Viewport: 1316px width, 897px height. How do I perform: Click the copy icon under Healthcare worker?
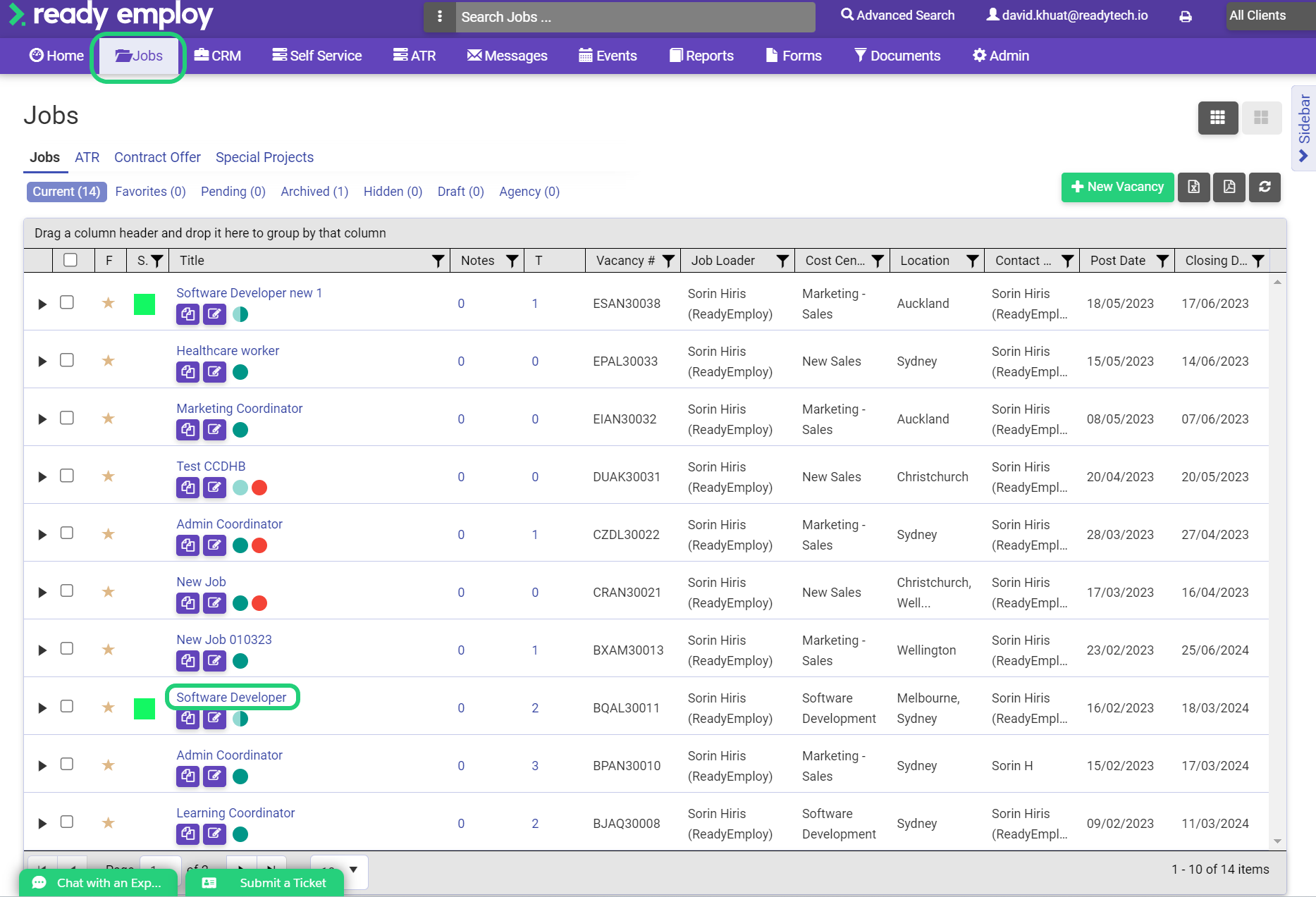point(187,372)
